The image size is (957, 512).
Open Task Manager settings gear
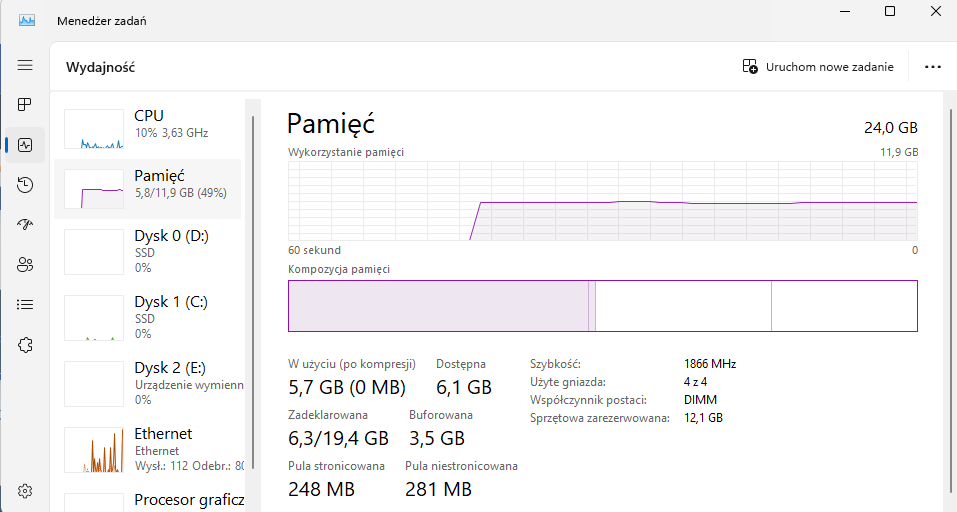pyautogui.click(x=25, y=491)
